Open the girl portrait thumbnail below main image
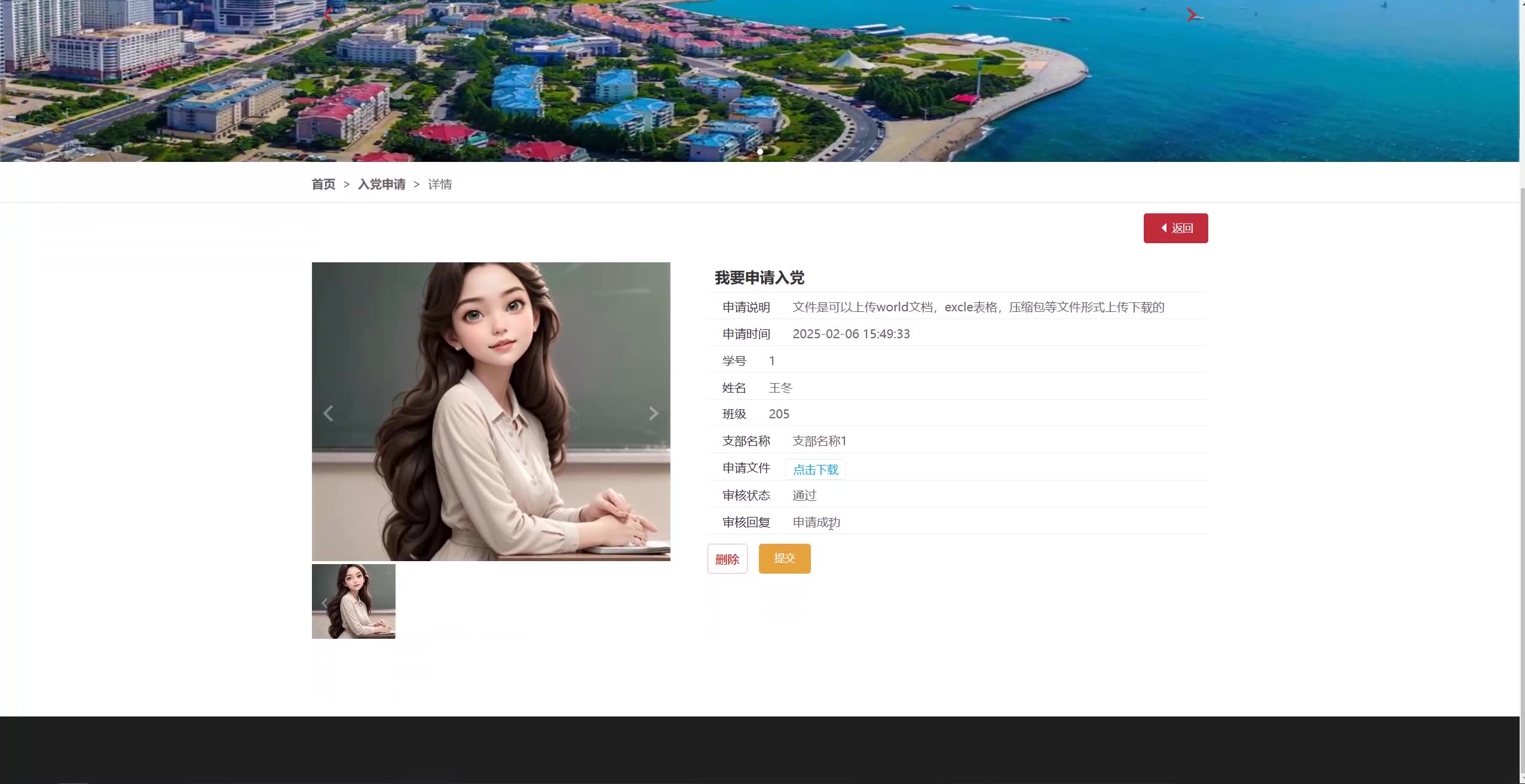Image resolution: width=1525 pixels, height=784 pixels. tap(359, 601)
